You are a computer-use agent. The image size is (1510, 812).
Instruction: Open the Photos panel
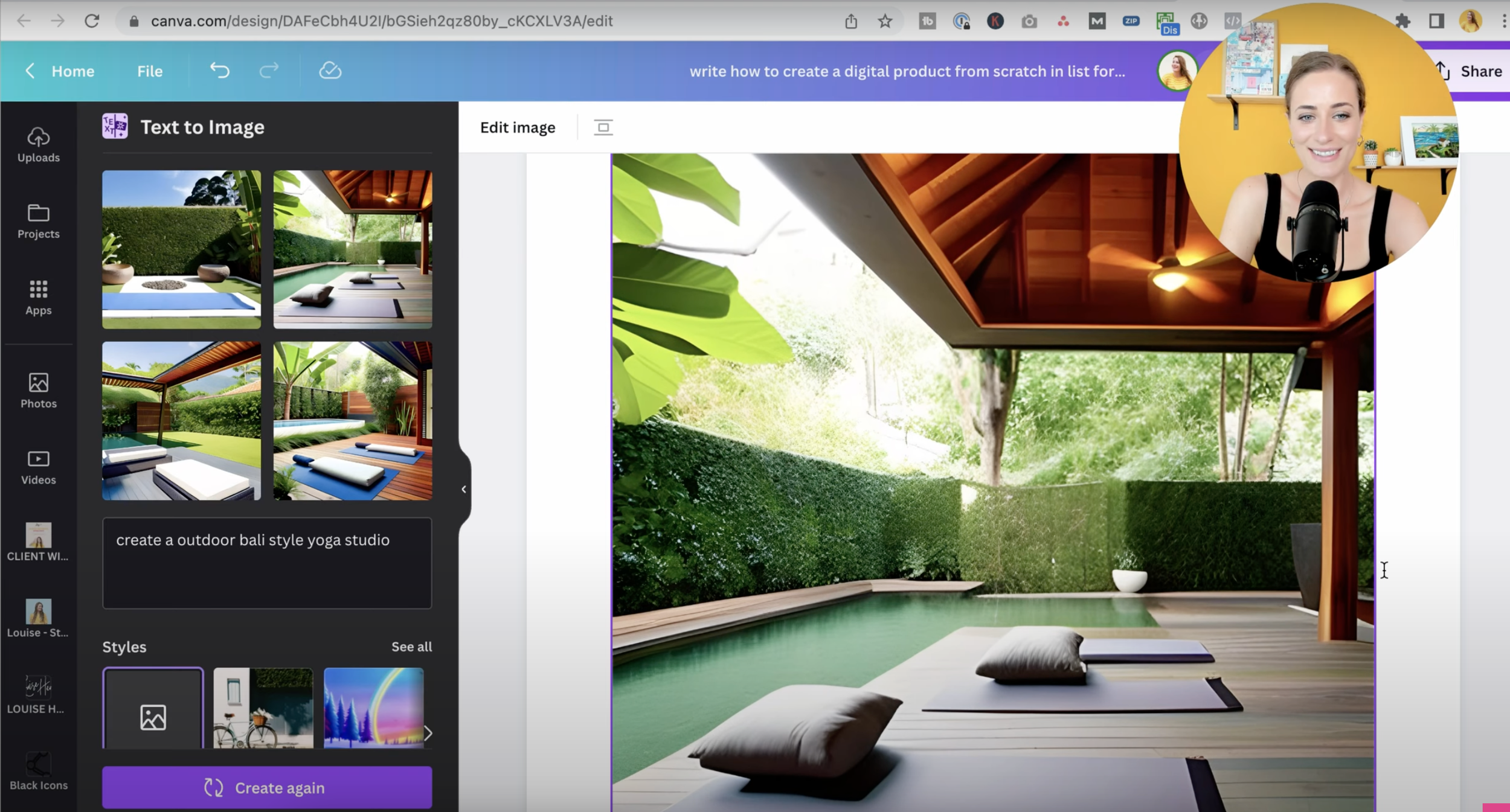(x=39, y=391)
